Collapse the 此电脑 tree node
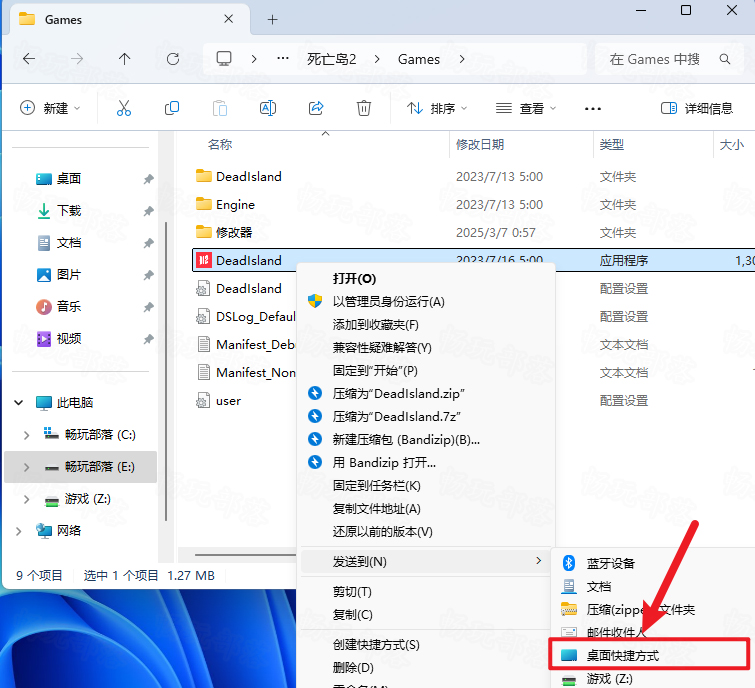This screenshot has height=688, width=755. click(19, 402)
